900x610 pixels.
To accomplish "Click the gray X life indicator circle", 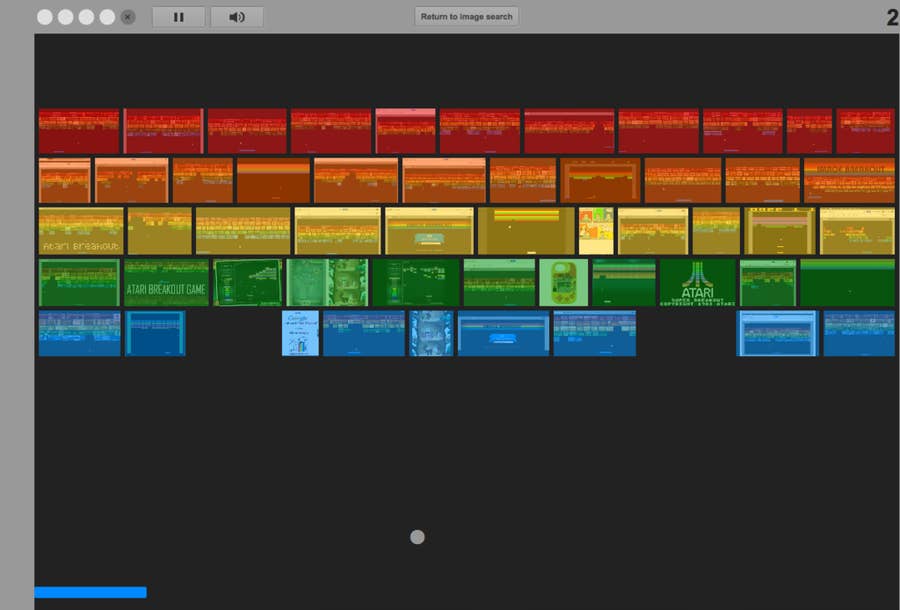I will tap(128, 17).
